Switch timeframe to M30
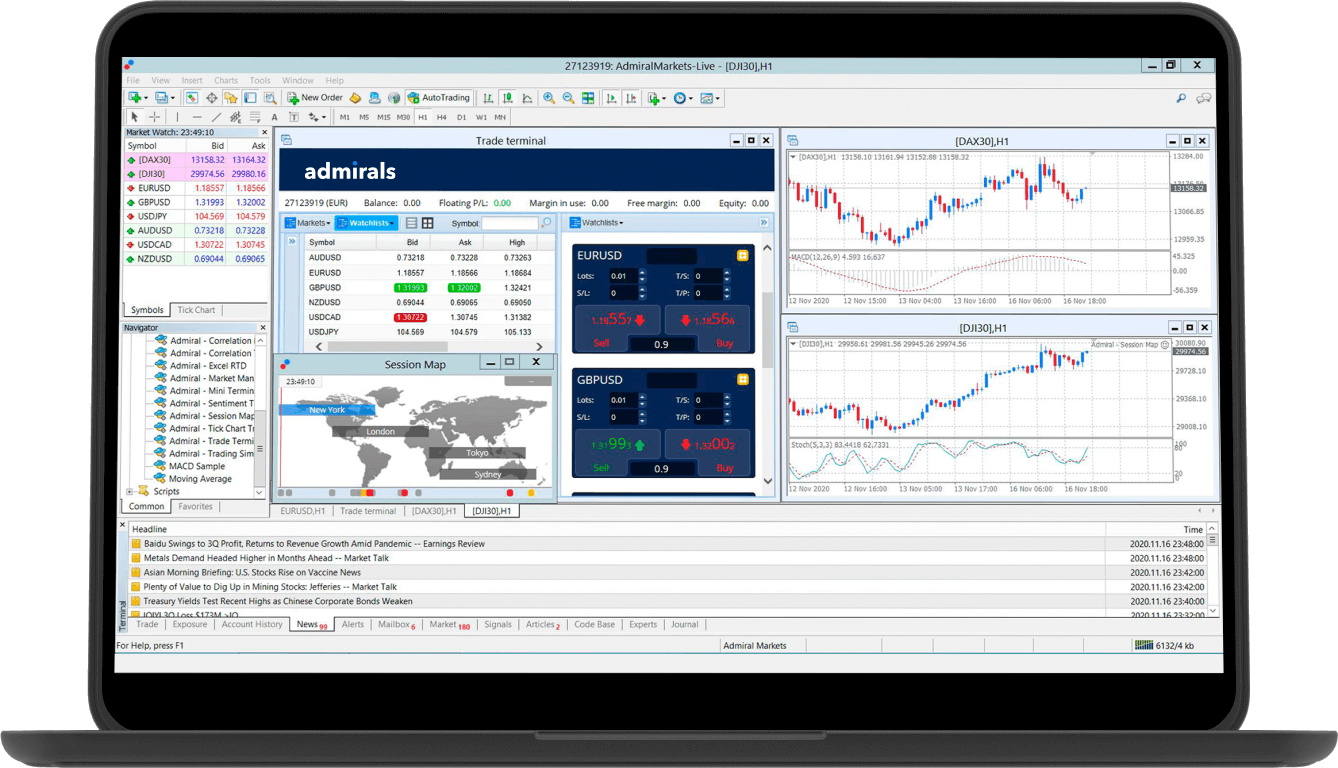1338x768 pixels. [x=403, y=117]
